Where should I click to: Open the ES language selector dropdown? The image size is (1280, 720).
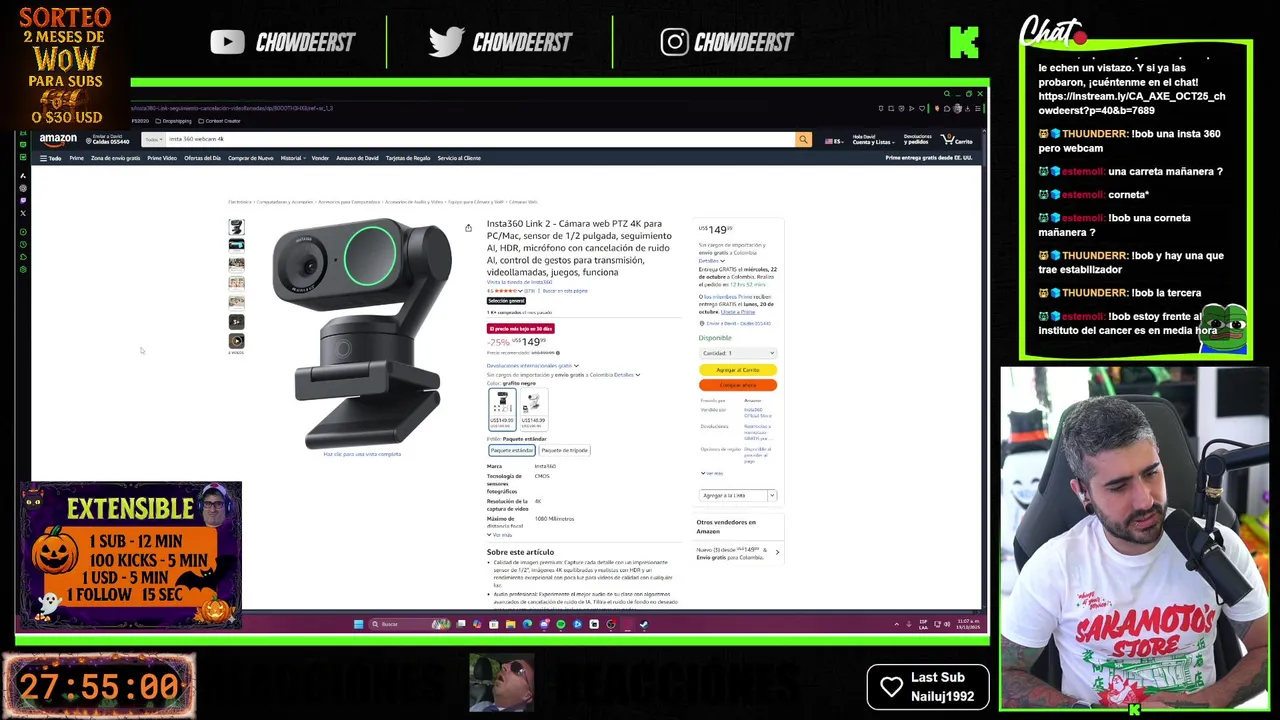coord(833,141)
